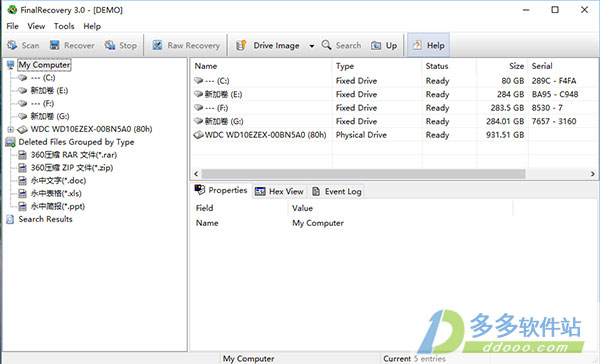Select WDC WD10EZEX physical drive in tree
This screenshot has width=600, height=364.
click(x=91, y=129)
